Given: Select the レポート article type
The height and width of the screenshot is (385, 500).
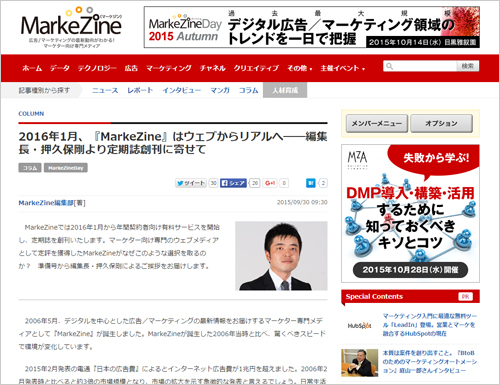Looking at the screenshot, I should point(140,90).
